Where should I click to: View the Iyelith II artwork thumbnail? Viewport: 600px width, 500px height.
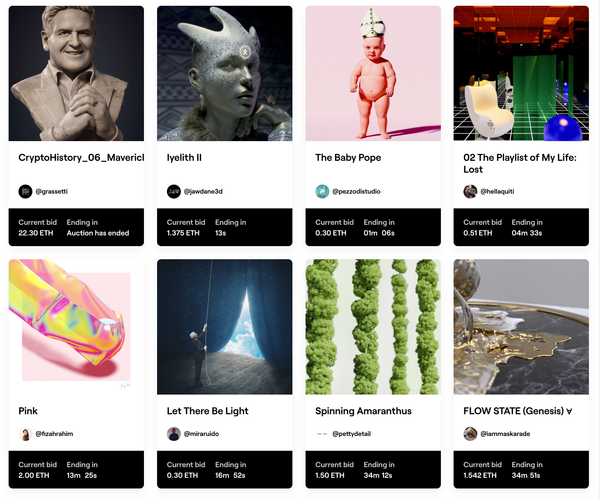coord(225,73)
